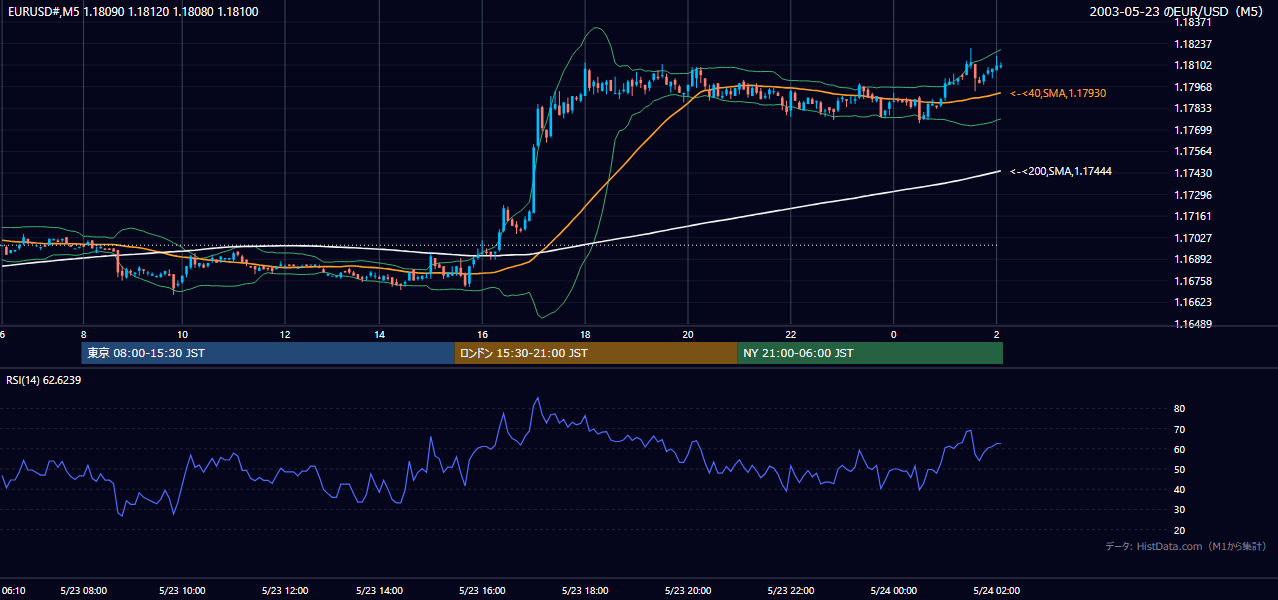Click the 5/23 16:00 bottom time label
The height and width of the screenshot is (600, 1278).
483,590
